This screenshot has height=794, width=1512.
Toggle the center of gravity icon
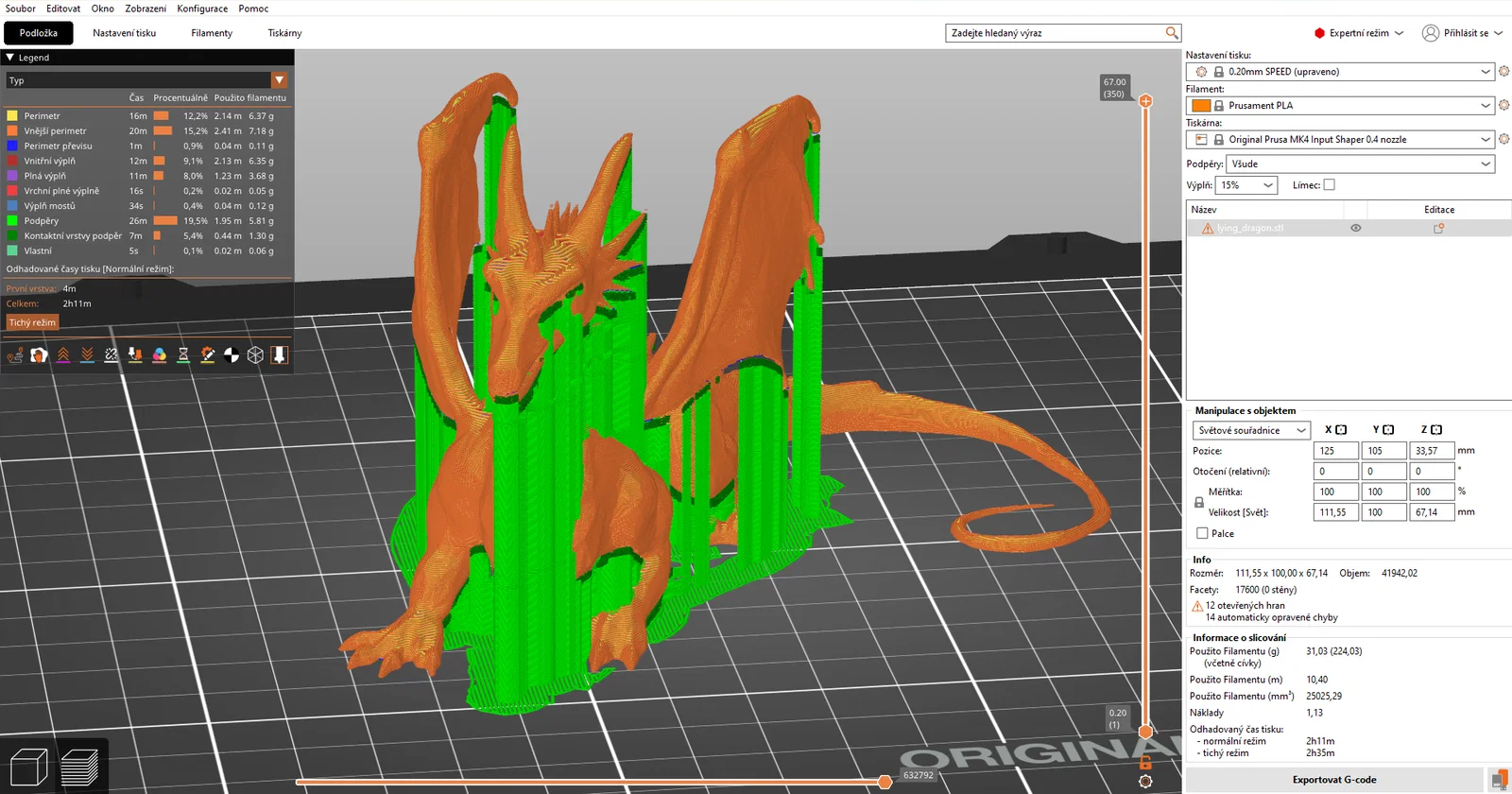point(232,355)
